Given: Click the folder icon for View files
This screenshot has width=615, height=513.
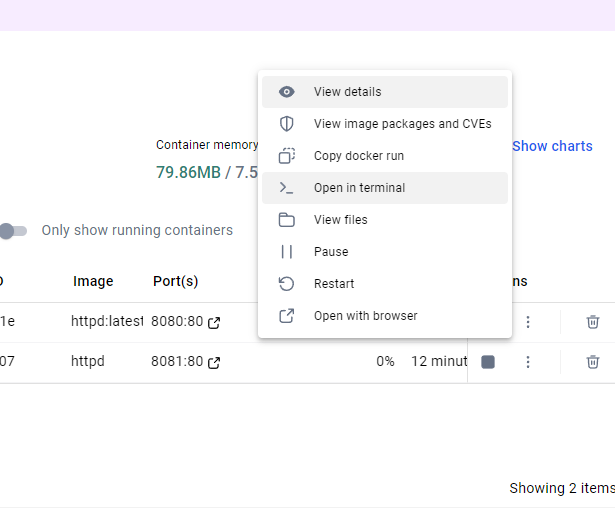Looking at the screenshot, I should pos(287,220).
